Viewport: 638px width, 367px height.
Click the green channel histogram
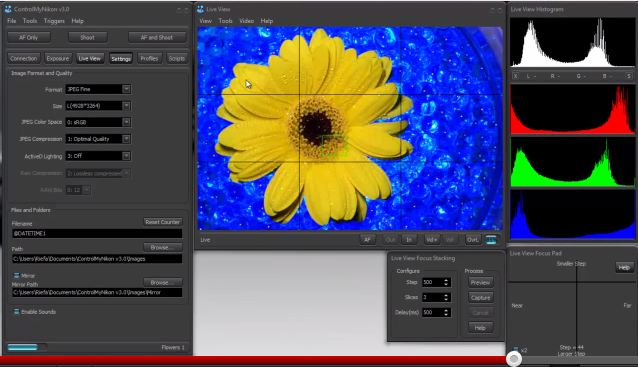click(x=572, y=162)
